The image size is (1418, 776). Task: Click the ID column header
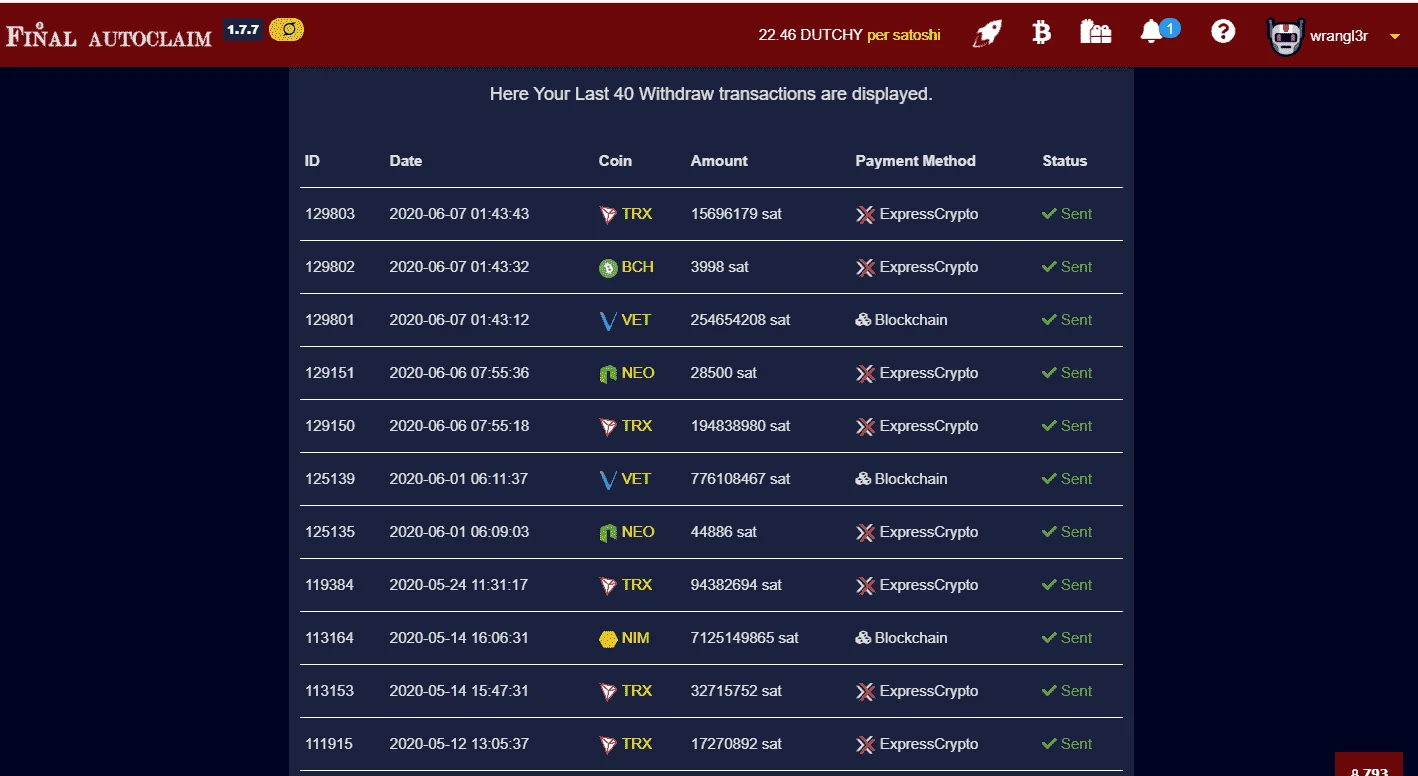pos(313,160)
